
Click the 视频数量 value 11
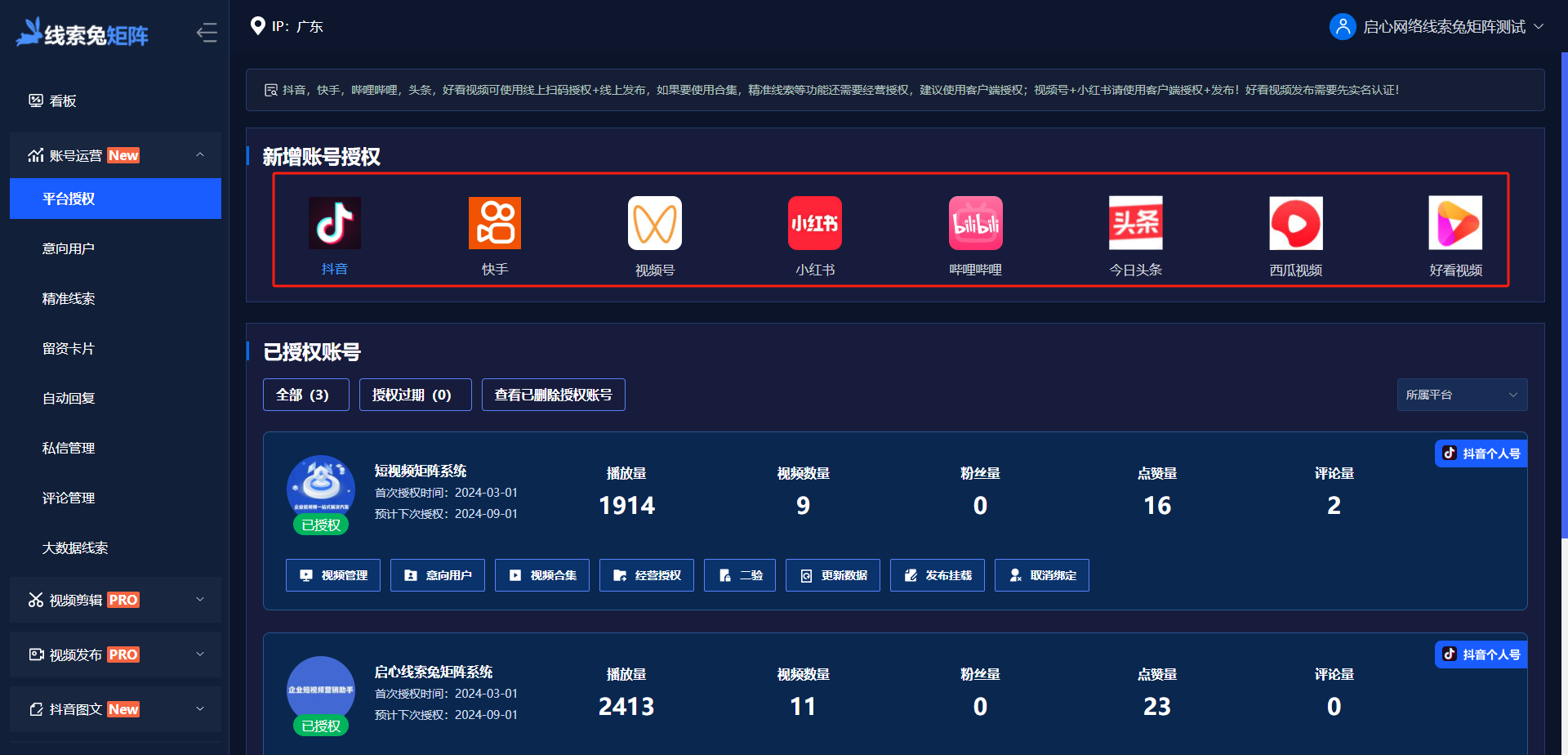(803, 707)
